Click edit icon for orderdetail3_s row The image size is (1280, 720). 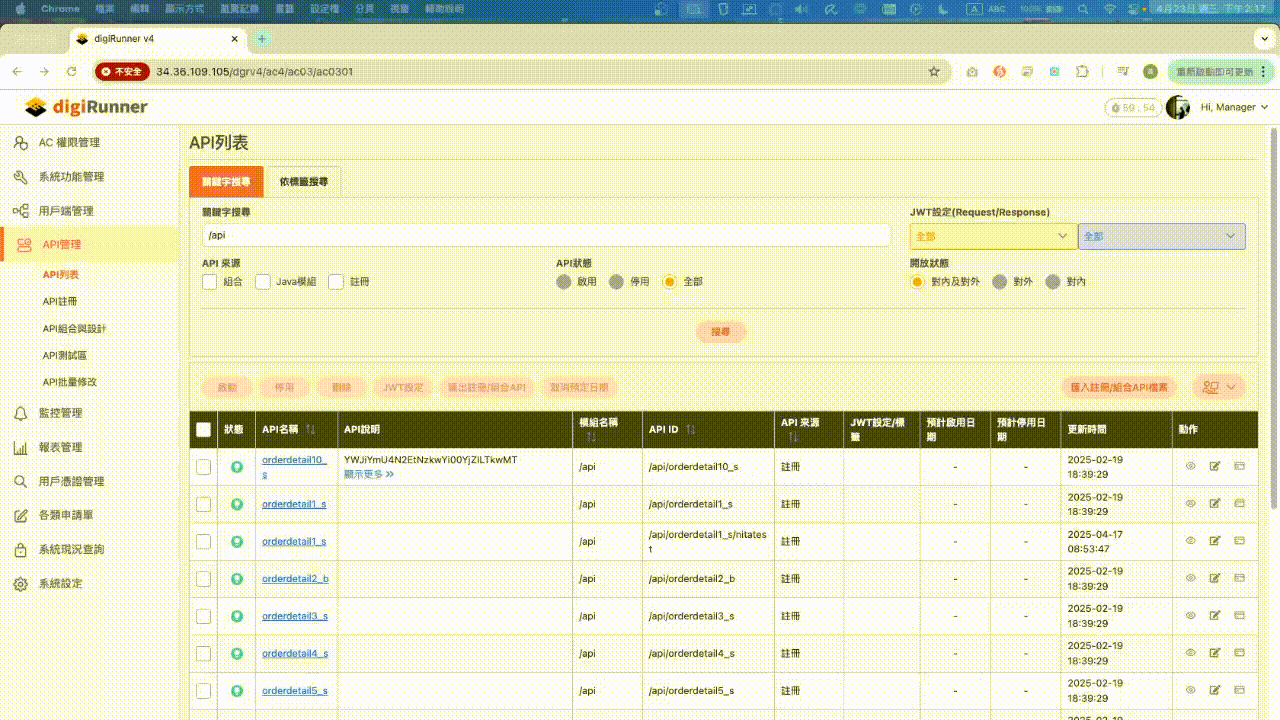point(1215,615)
